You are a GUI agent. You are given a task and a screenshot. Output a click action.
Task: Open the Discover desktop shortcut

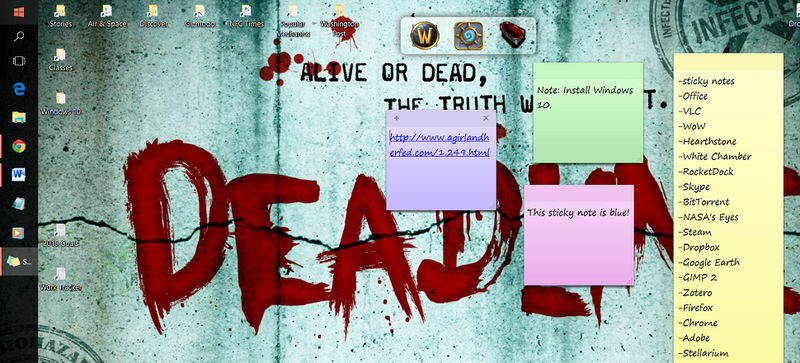tap(153, 16)
